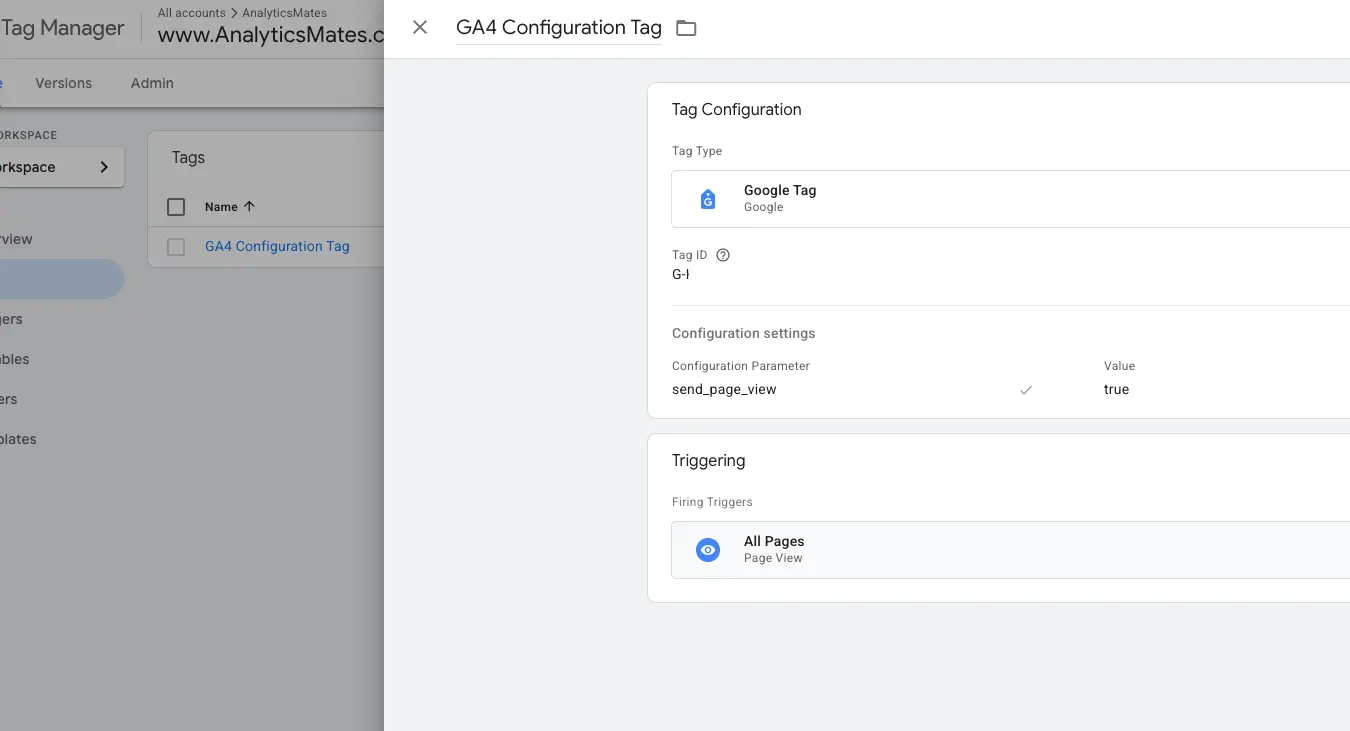Viewport: 1350px width, 731px height.
Task: Sort tags by the Name column
Action: (x=221, y=207)
